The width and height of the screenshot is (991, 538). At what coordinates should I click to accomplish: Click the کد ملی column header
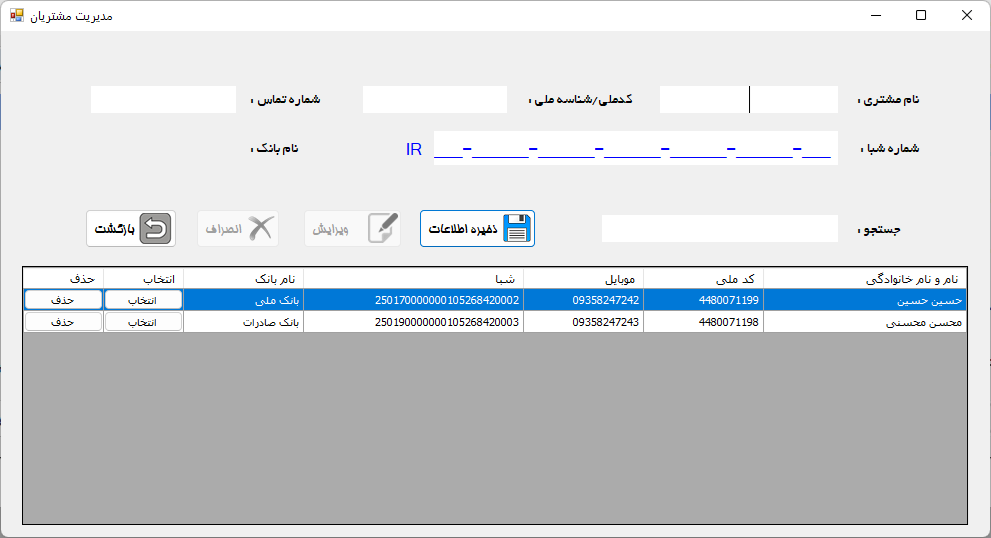(x=703, y=279)
